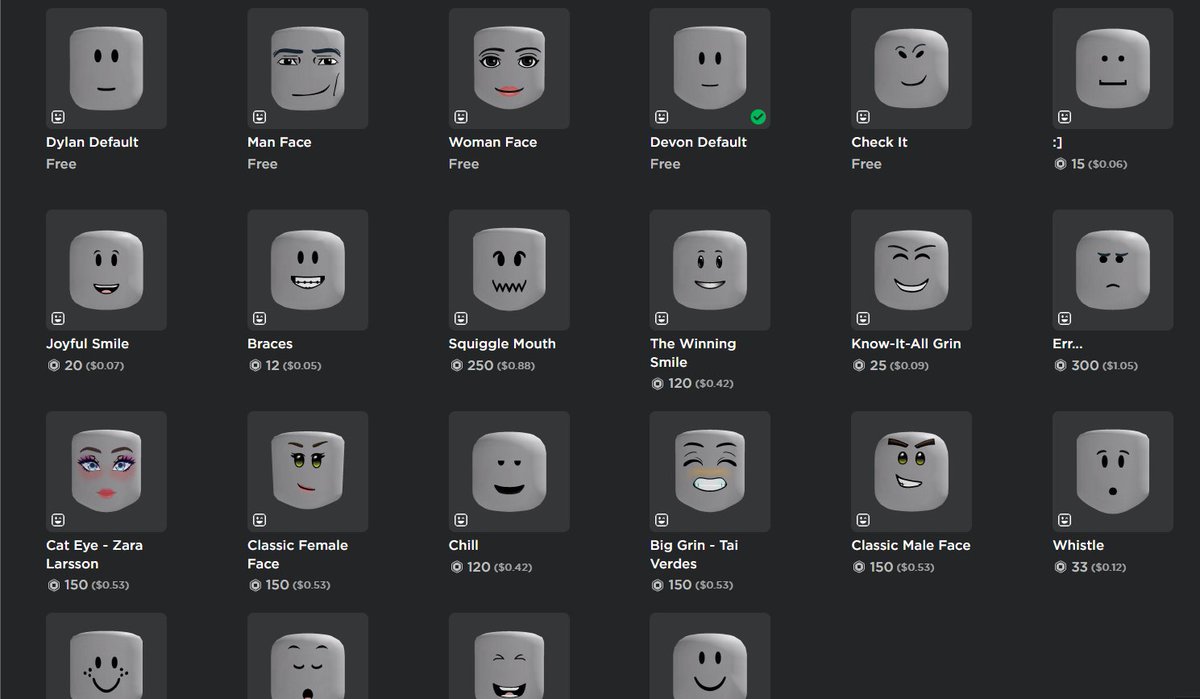Click the face-type icon on Man Face
The height and width of the screenshot is (699, 1200).
pos(260,117)
